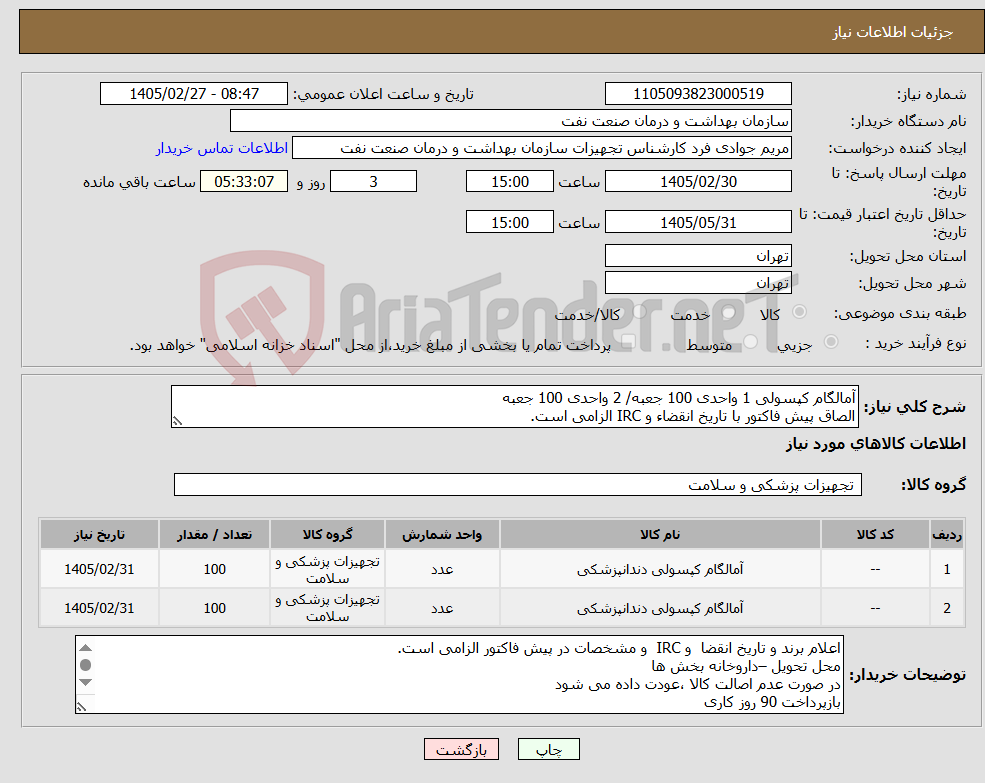Click price validity date 1405/05/31

tap(698, 222)
